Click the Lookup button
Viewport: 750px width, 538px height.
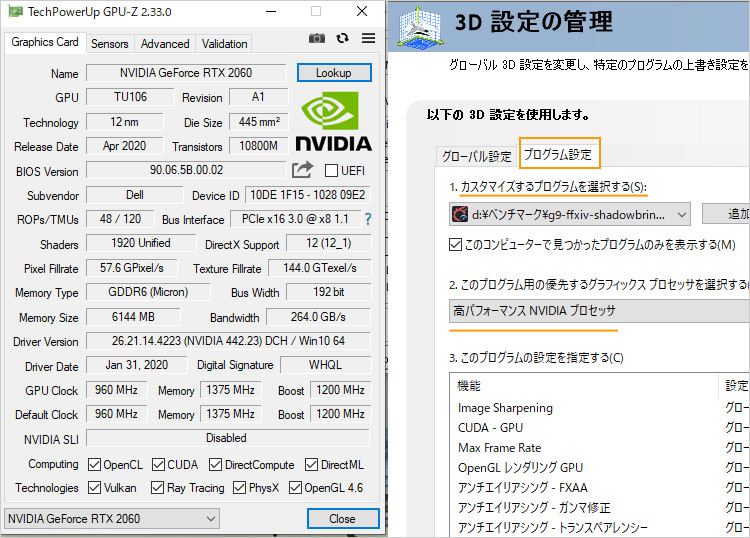[x=334, y=73]
